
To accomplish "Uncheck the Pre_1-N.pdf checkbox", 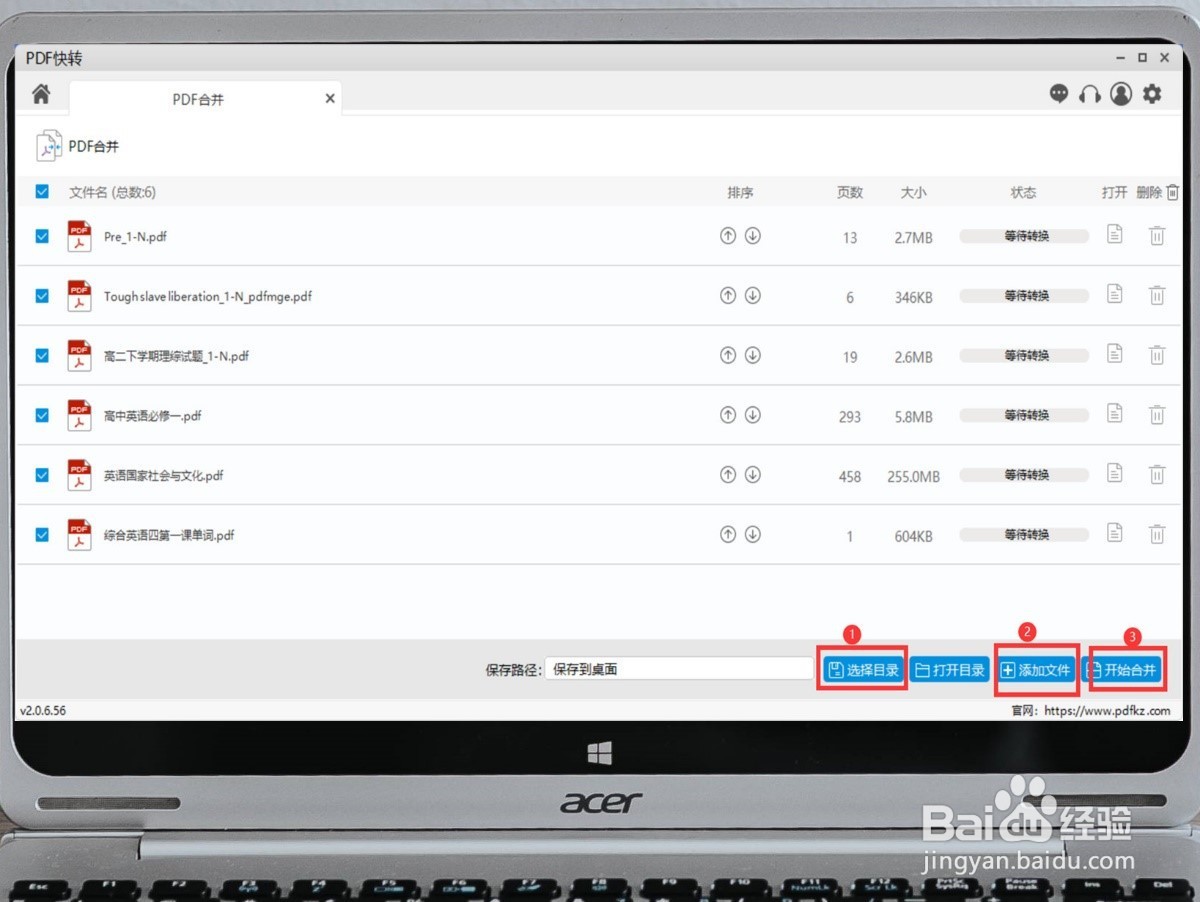I will (x=42, y=236).
